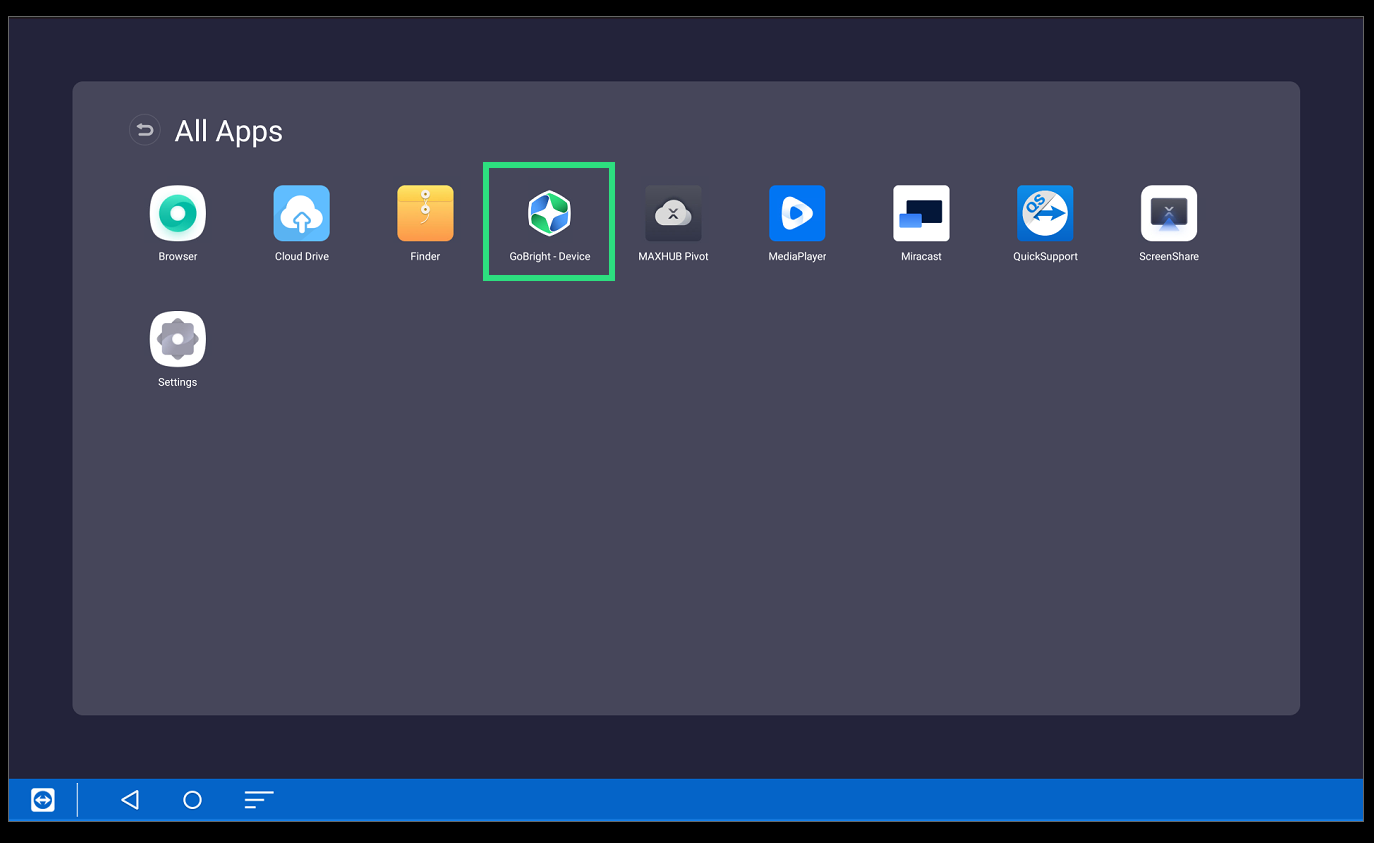
Task: Open the recent apps menu button
Action: 259,800
